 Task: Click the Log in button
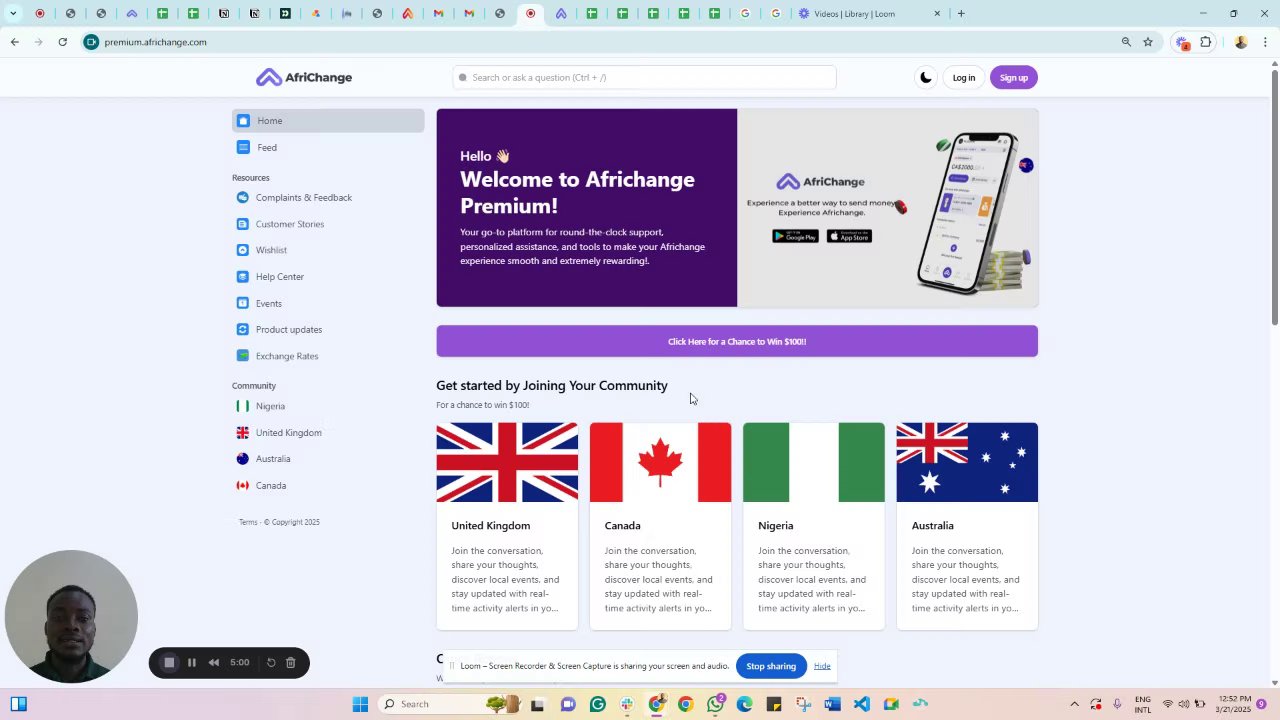click(963, 78)
